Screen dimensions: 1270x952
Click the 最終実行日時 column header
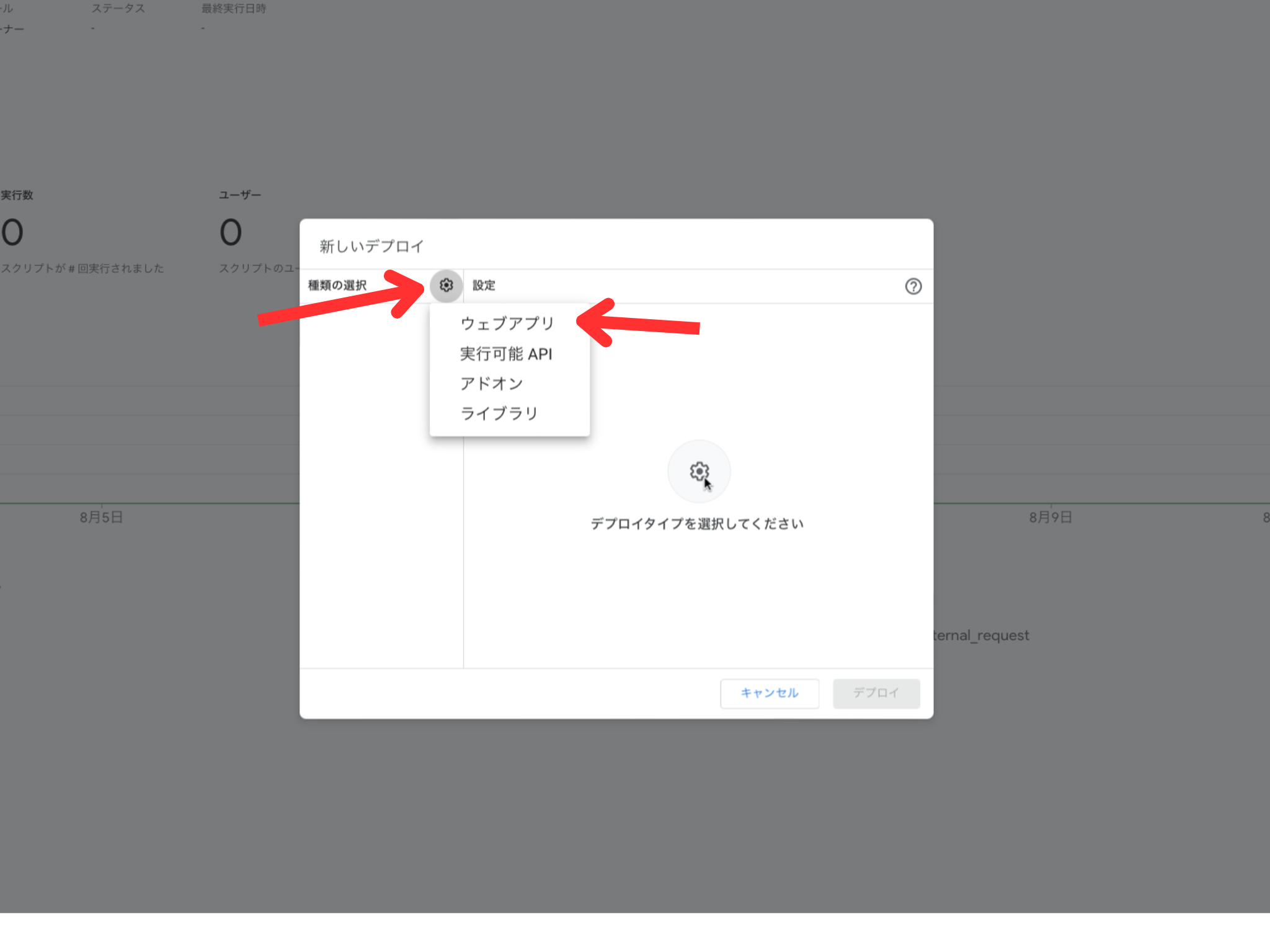coord(233,8)
